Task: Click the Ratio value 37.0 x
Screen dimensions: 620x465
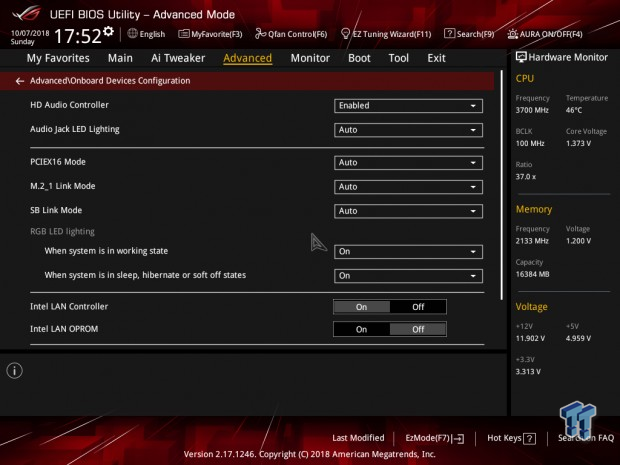Action: 525,177
